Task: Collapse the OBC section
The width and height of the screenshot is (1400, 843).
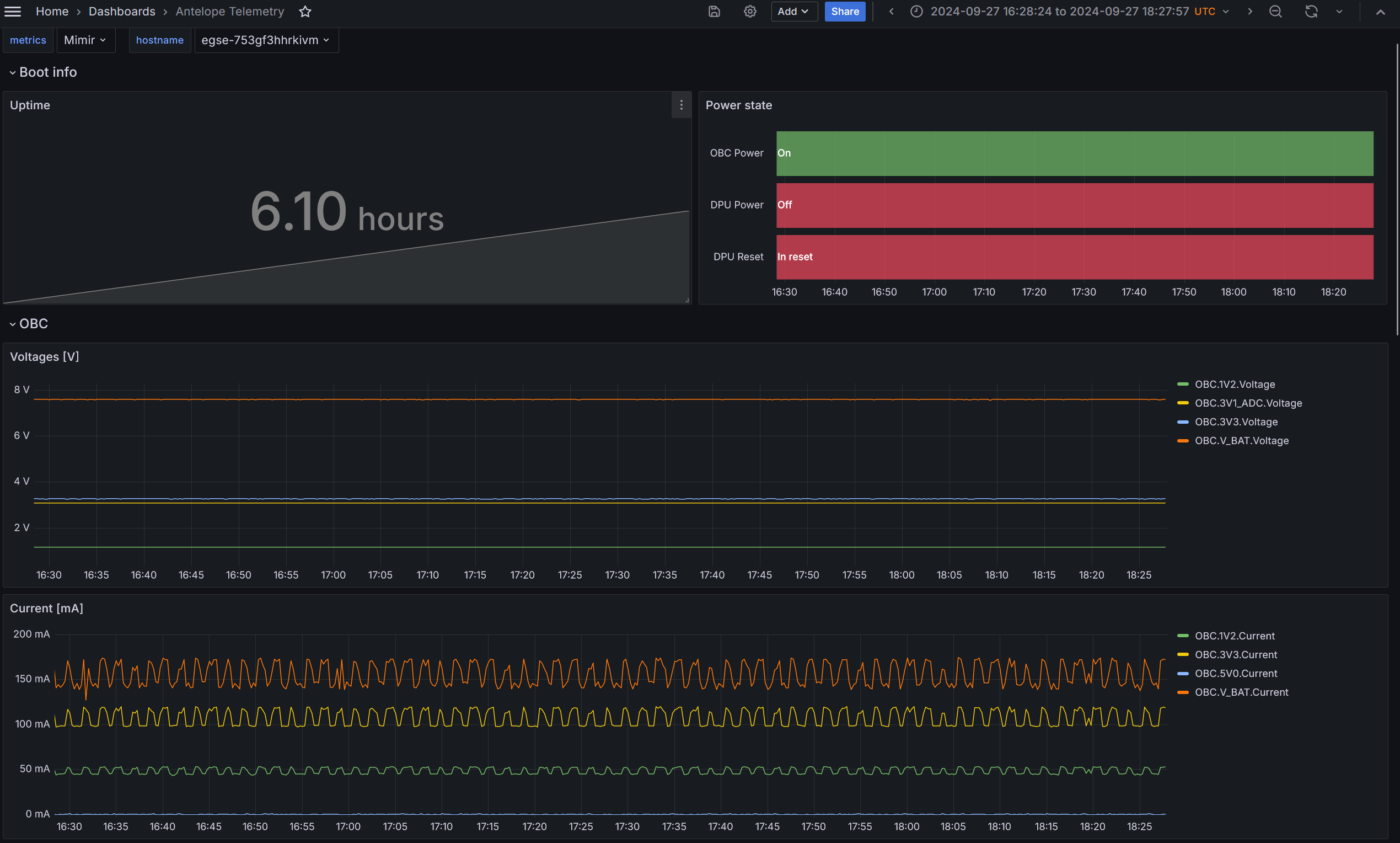Action: pyautogui.click(x=12, y=324)
